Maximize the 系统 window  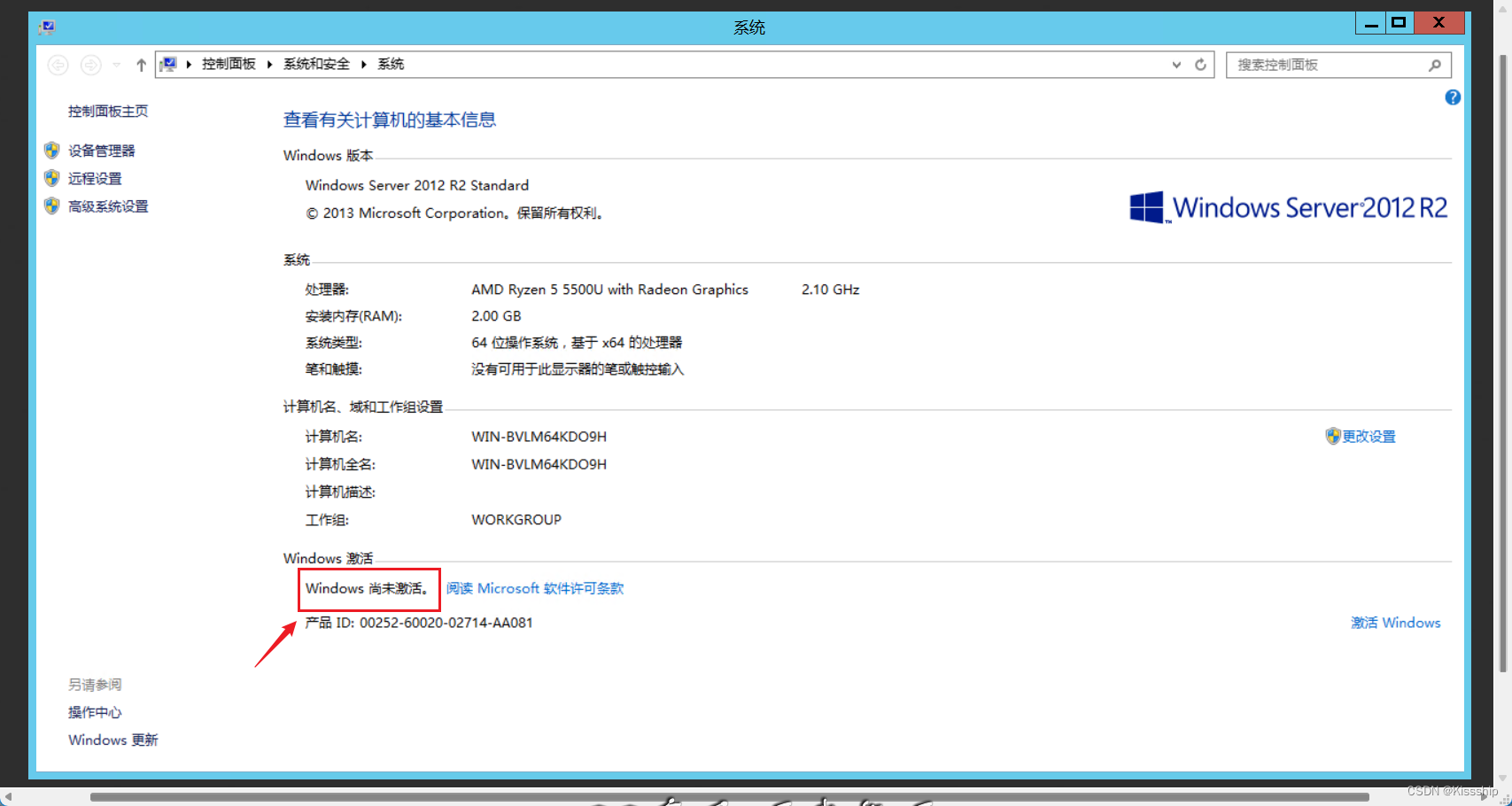(1400, 23)
